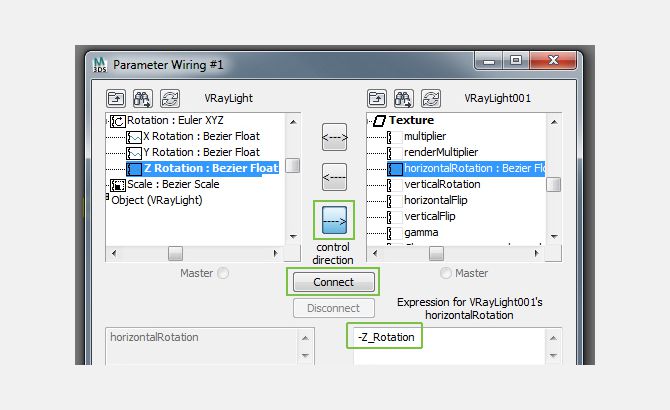Minimize the Parameter Wiring window

(489, 60)
